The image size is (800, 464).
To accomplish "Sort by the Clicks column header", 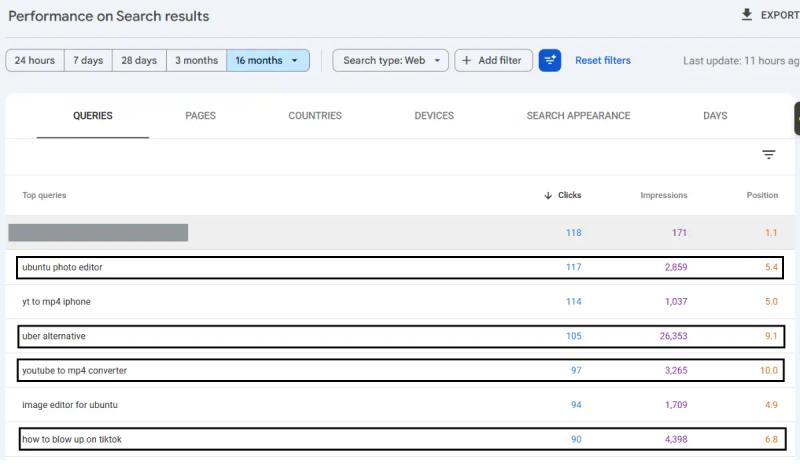I will [x=569, y=195].
